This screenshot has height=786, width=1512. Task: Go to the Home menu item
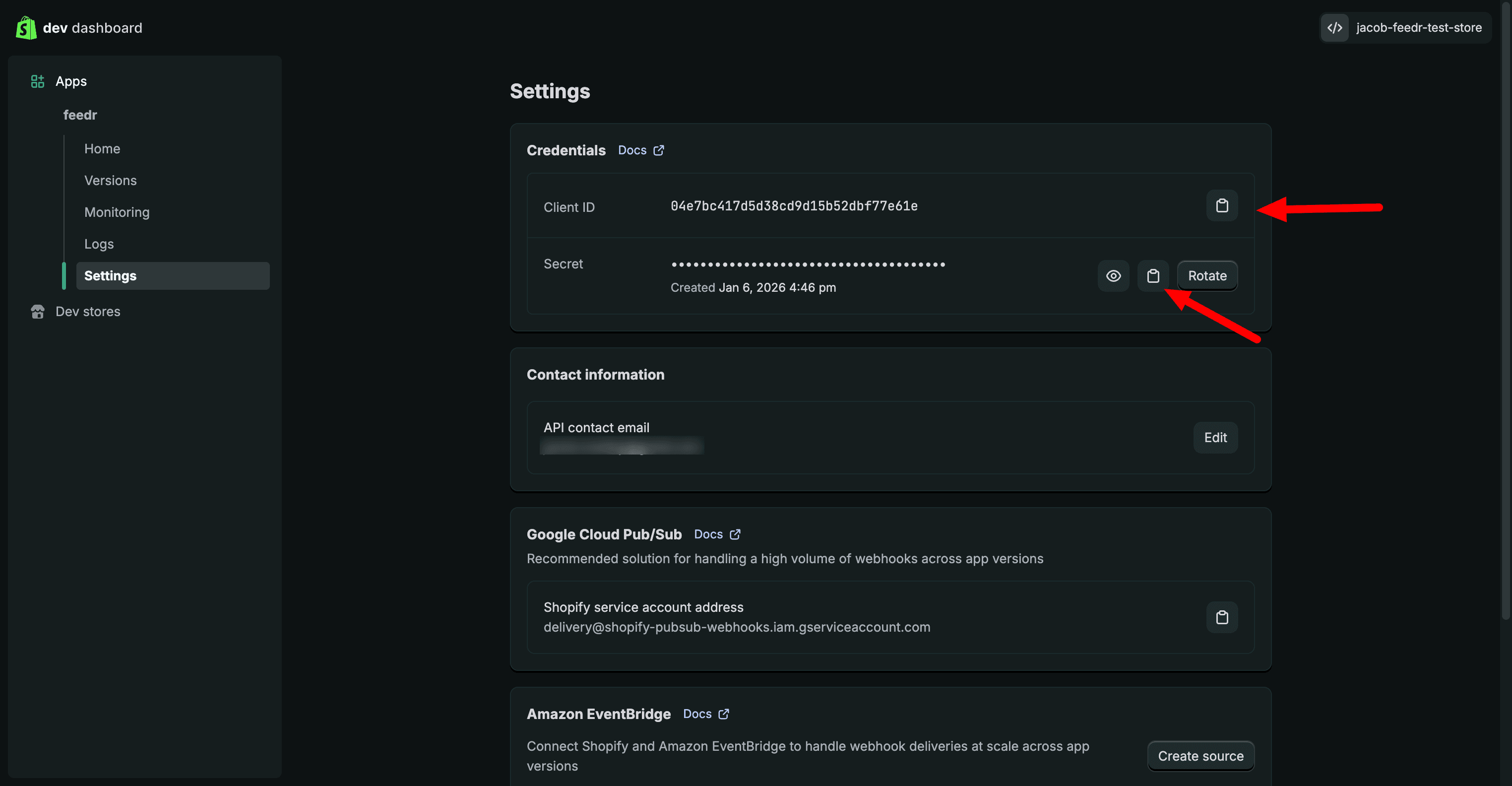pyautogui.click(x=102, y=149)
